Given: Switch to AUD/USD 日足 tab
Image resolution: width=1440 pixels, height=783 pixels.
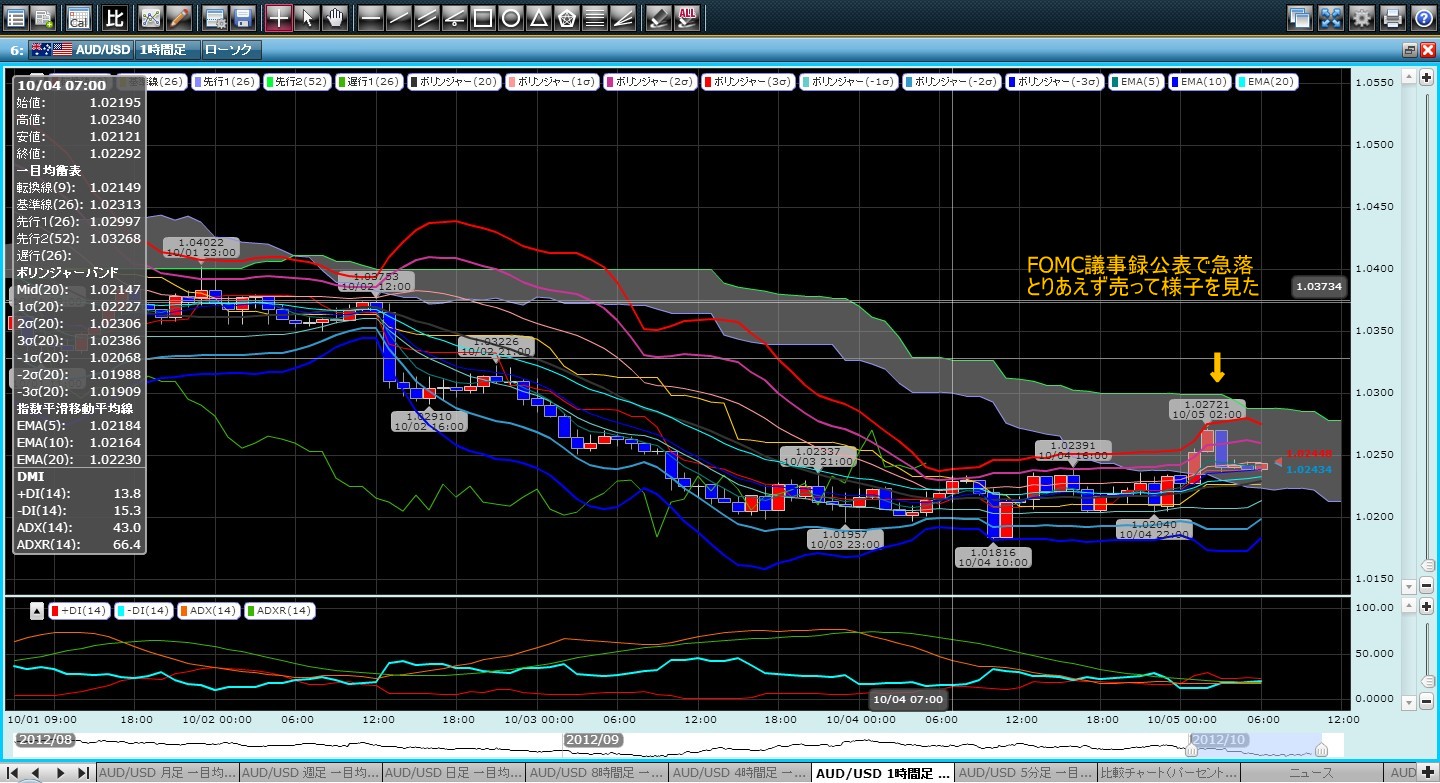Looking at the screenshot, I should coord(452,773).
